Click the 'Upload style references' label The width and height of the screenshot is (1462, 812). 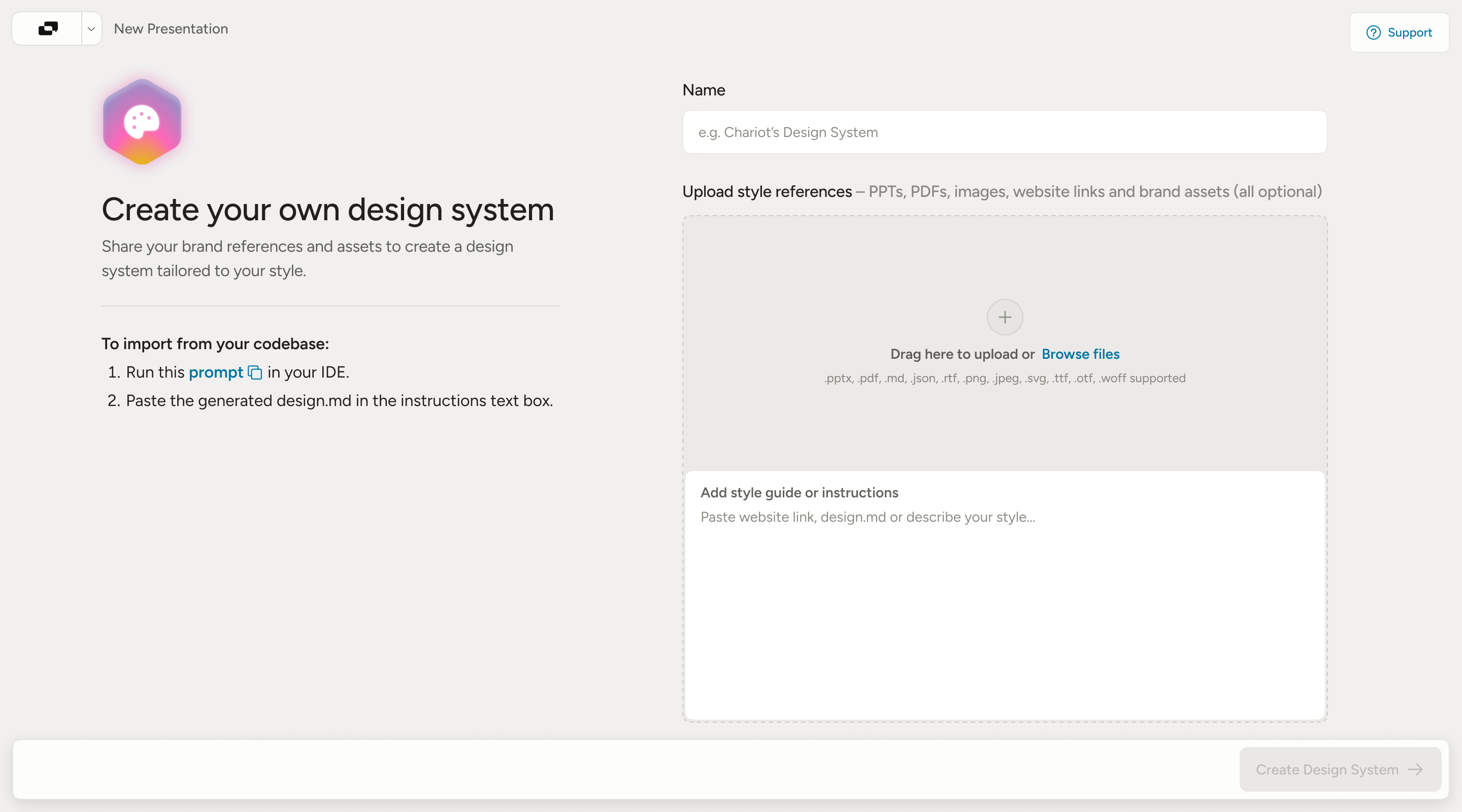coord(767,192)
